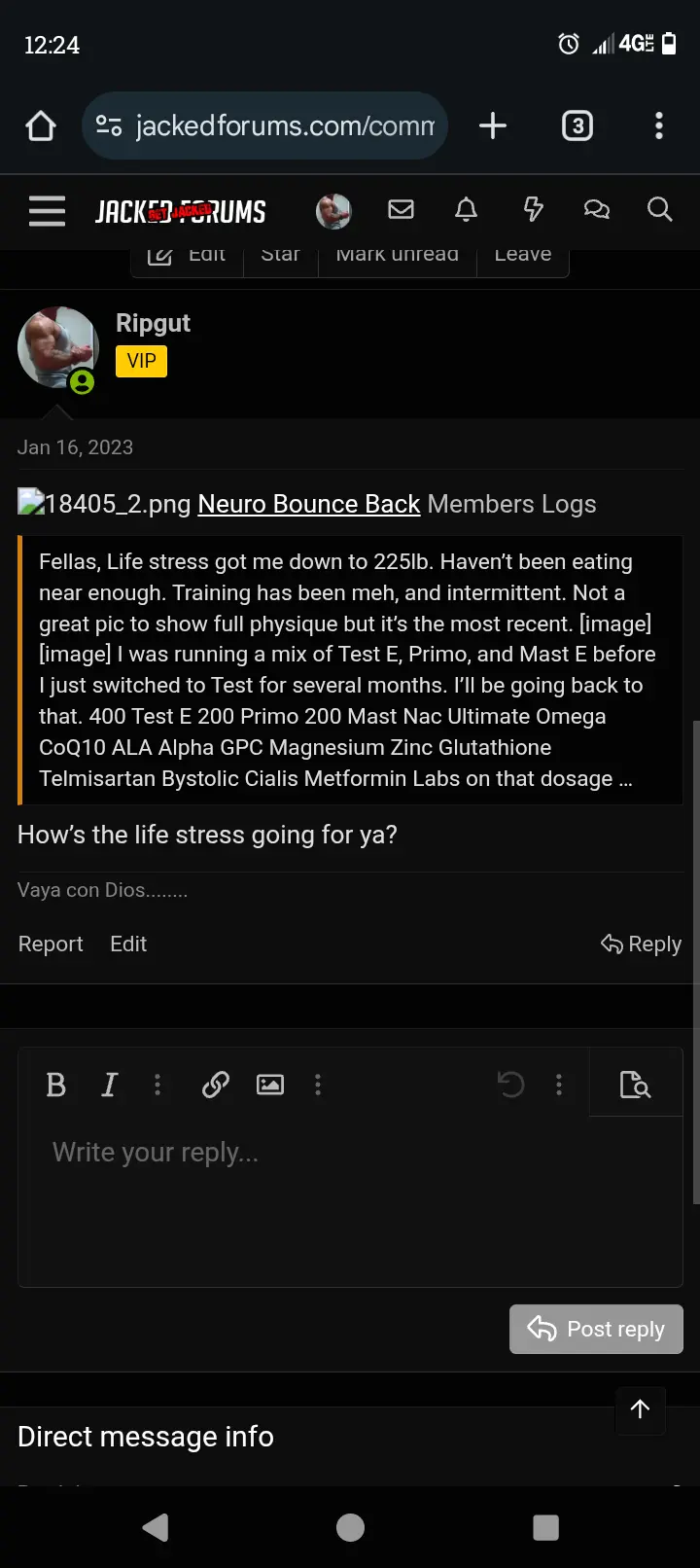
Task: Insert a link in the reply editor
Action: click(215, 1085)
